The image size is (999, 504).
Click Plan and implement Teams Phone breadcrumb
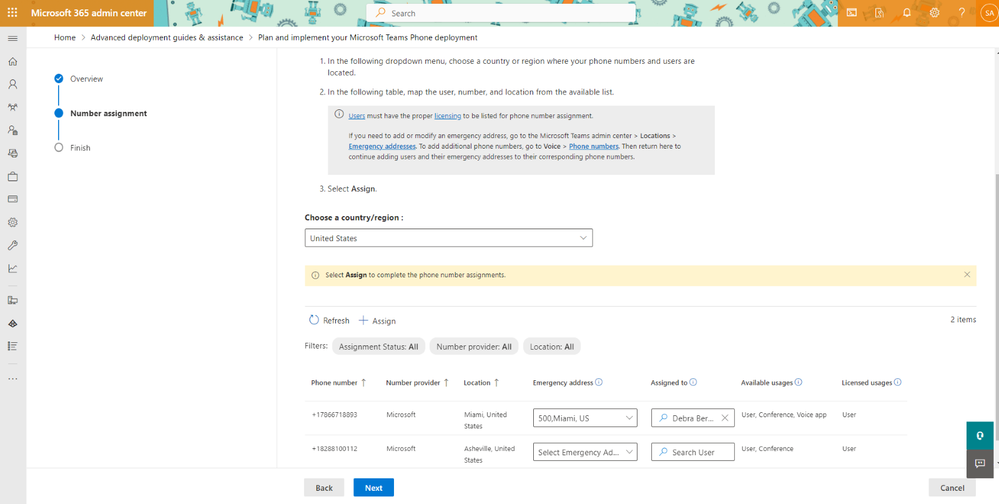tap(368, 38)
